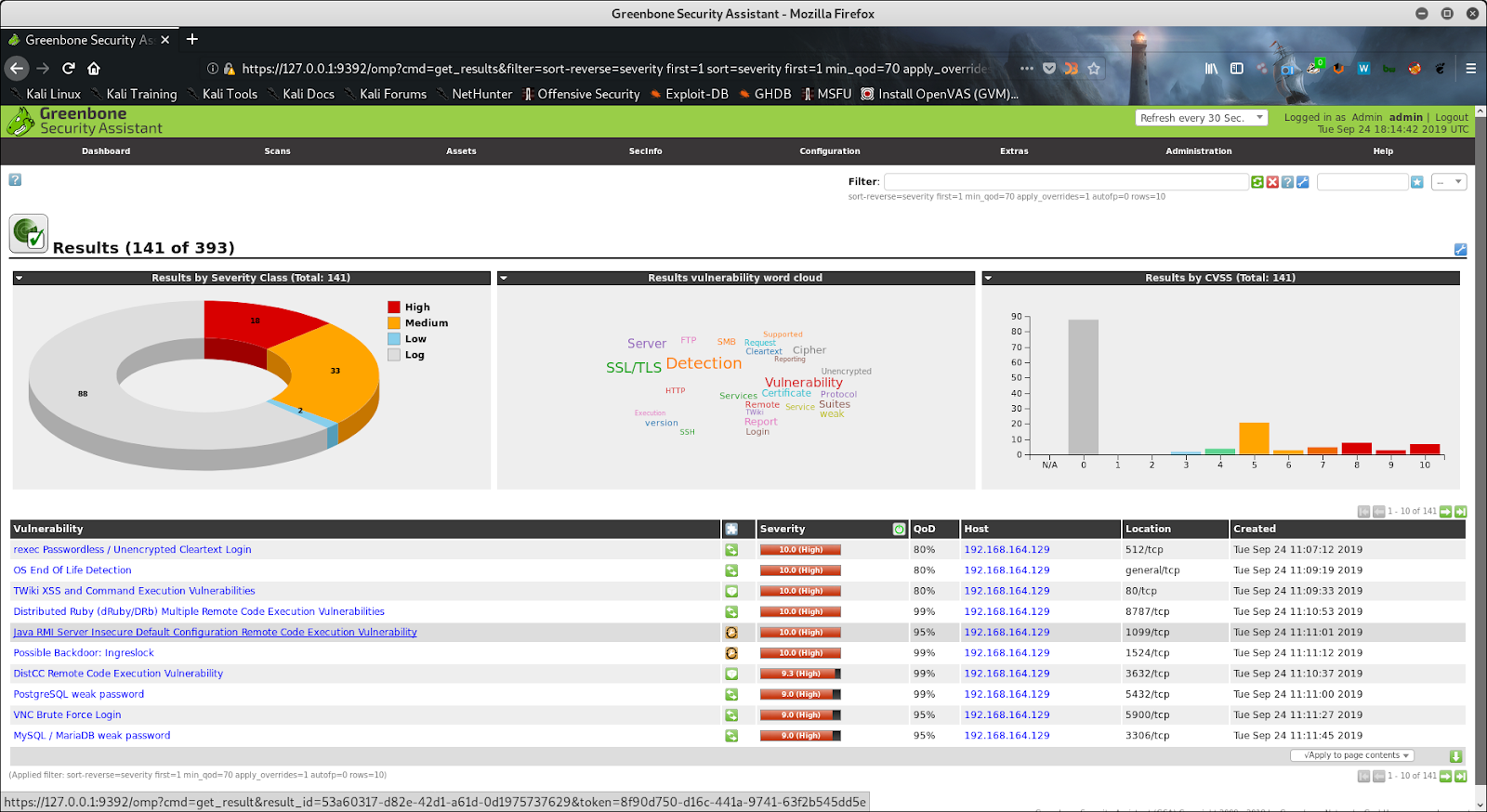Click the High legend red swatch
The height and width of the screenshot is (812, 1487).
pyautogui.click(x=394, y=308)
